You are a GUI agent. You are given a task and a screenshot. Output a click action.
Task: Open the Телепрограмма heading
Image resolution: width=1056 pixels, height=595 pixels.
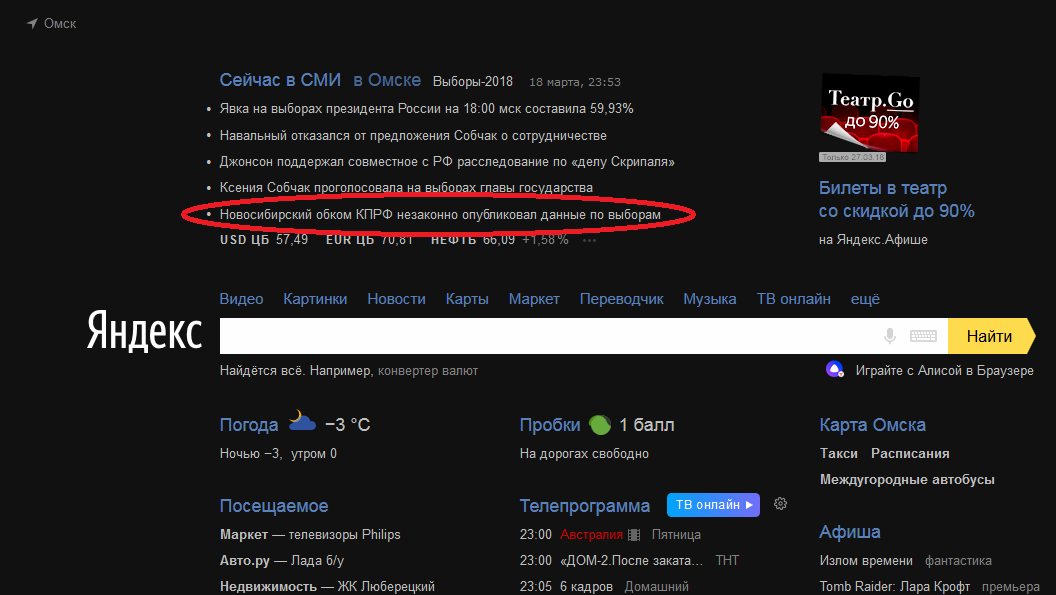pyautogui.click(x=585, y=506)
